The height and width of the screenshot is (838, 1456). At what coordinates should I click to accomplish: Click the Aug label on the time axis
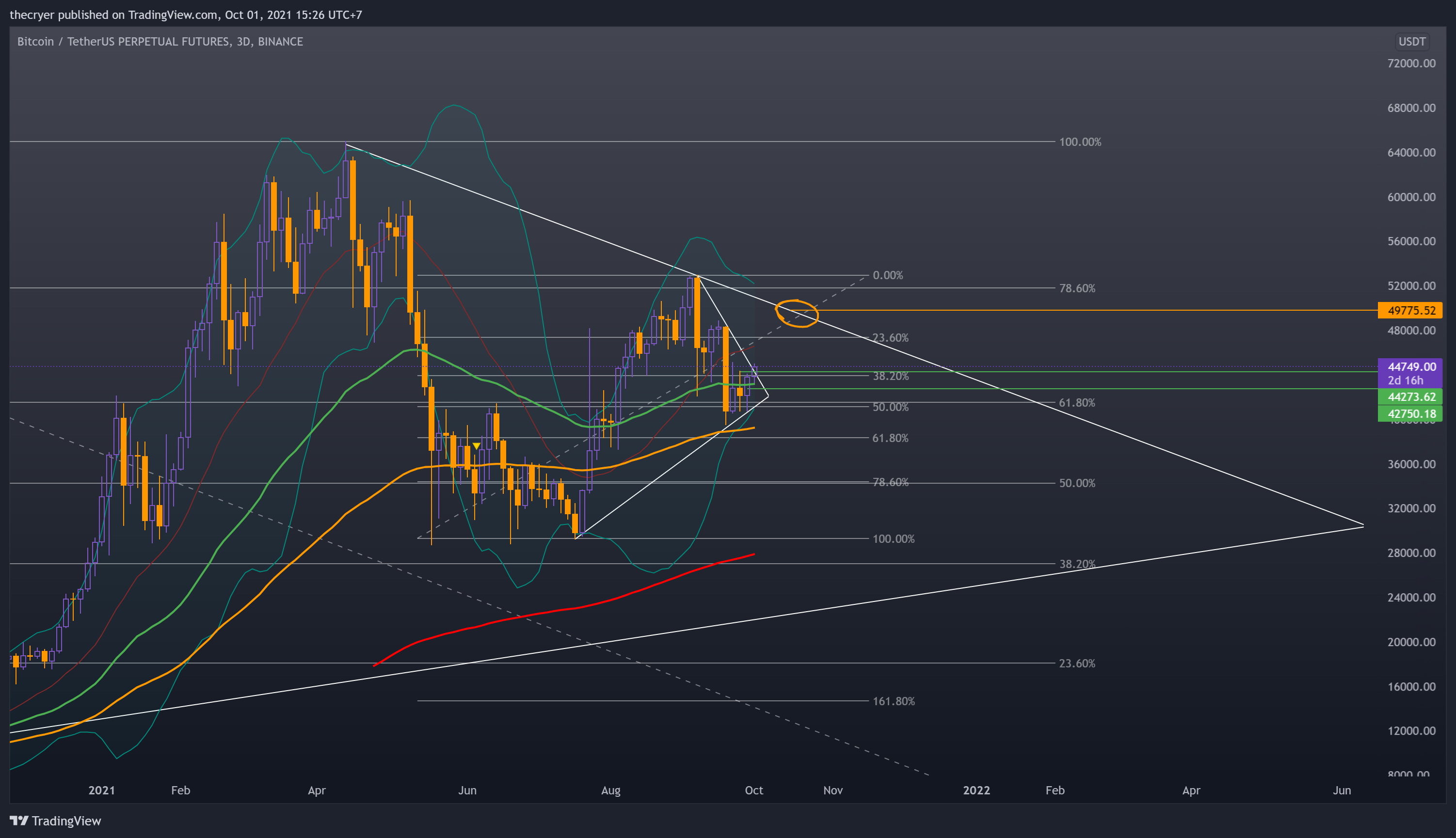[x=611, y=790]
